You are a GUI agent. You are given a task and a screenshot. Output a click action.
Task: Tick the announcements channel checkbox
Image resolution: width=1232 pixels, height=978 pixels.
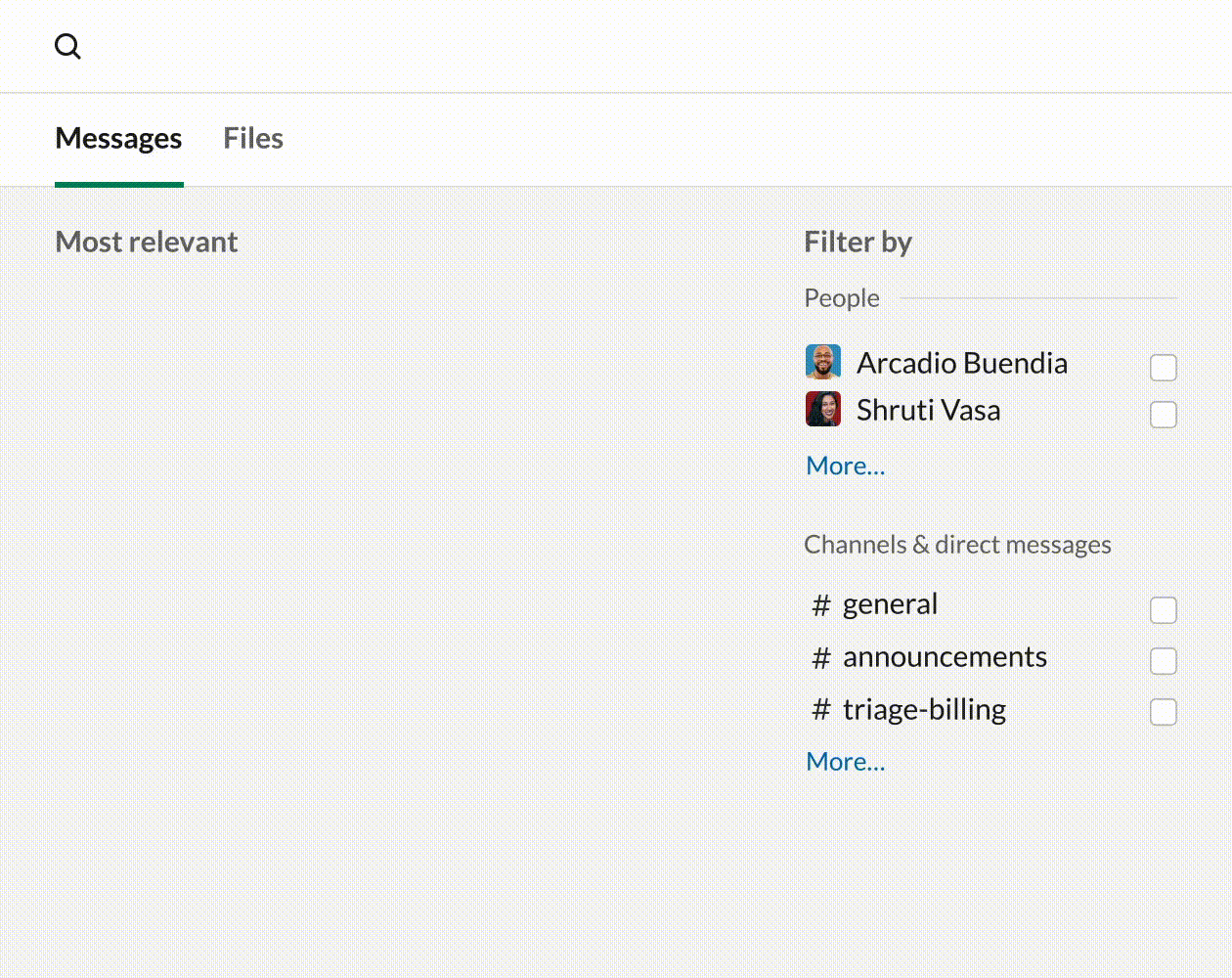tap(1164, 661)
